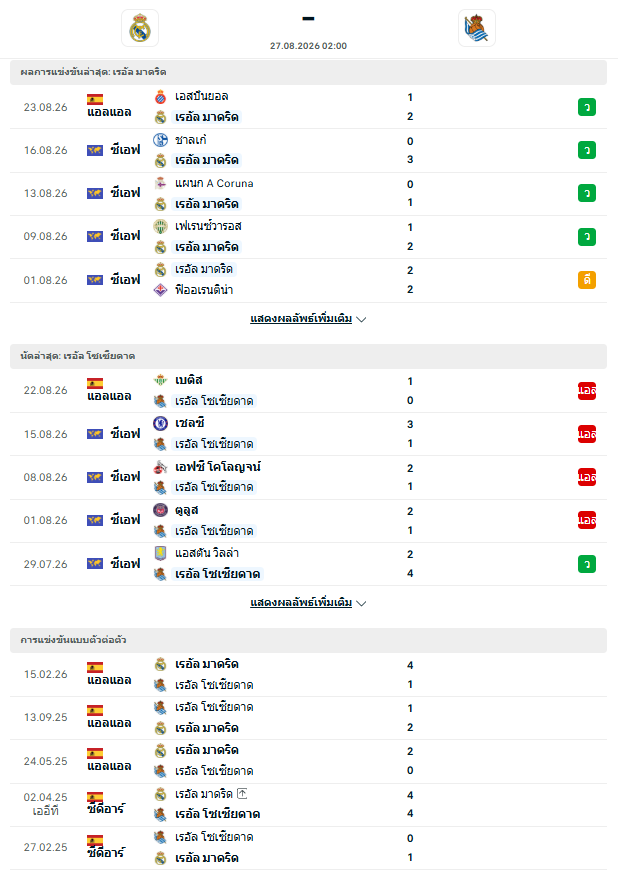Select Espanyol team logo in first result
Image resolution: width=618 pixels, height=877 pixels.
(161, 97)
